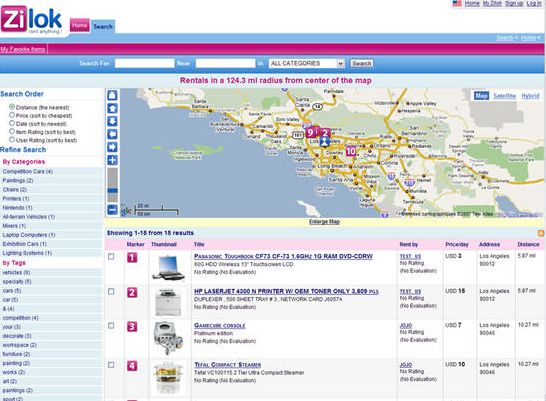This screenshot has height=401, width=546.
Task: Switch map to Satellite view
Action: coord(504,96)
